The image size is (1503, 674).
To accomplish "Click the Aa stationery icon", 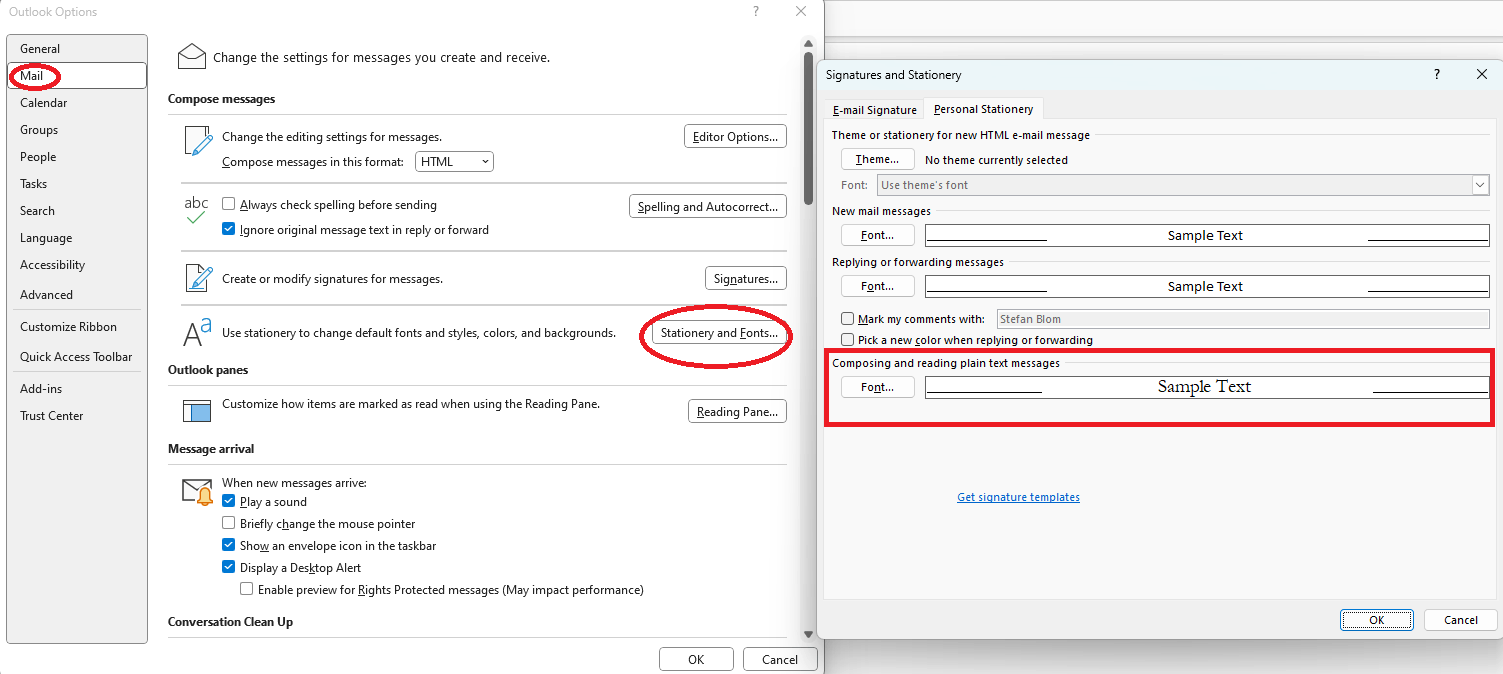I will tap(193, 330).
